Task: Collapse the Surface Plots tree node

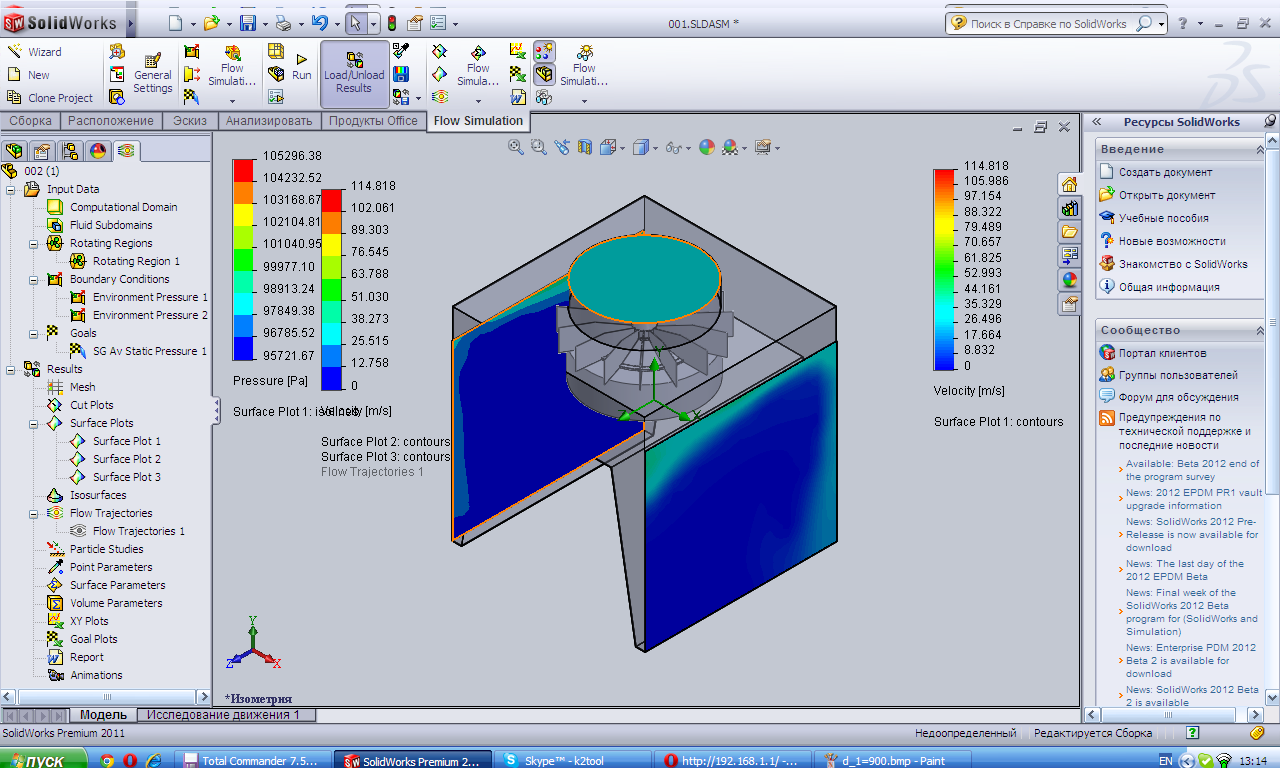Action: click(x=34, y=423)
